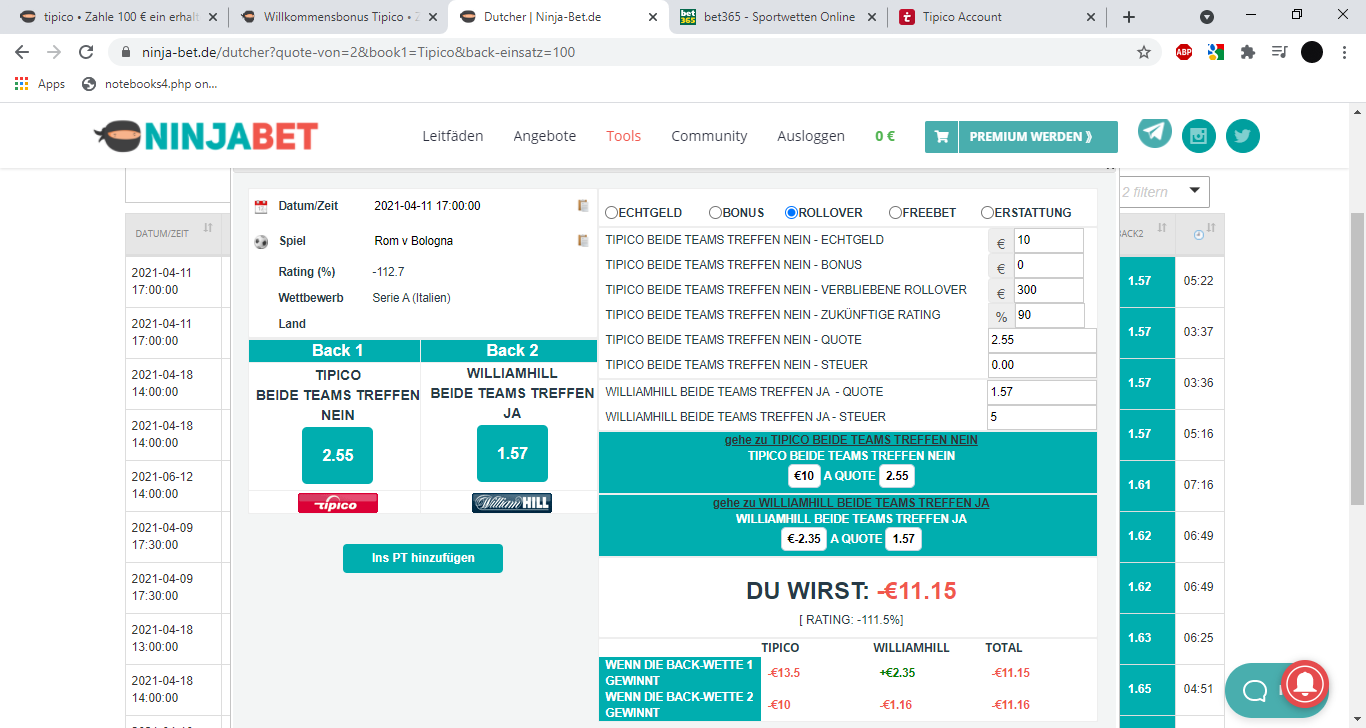This screenshot has height=728, width=1366.
Task: Click the shopping cart icon
Action: click(941, 137)
